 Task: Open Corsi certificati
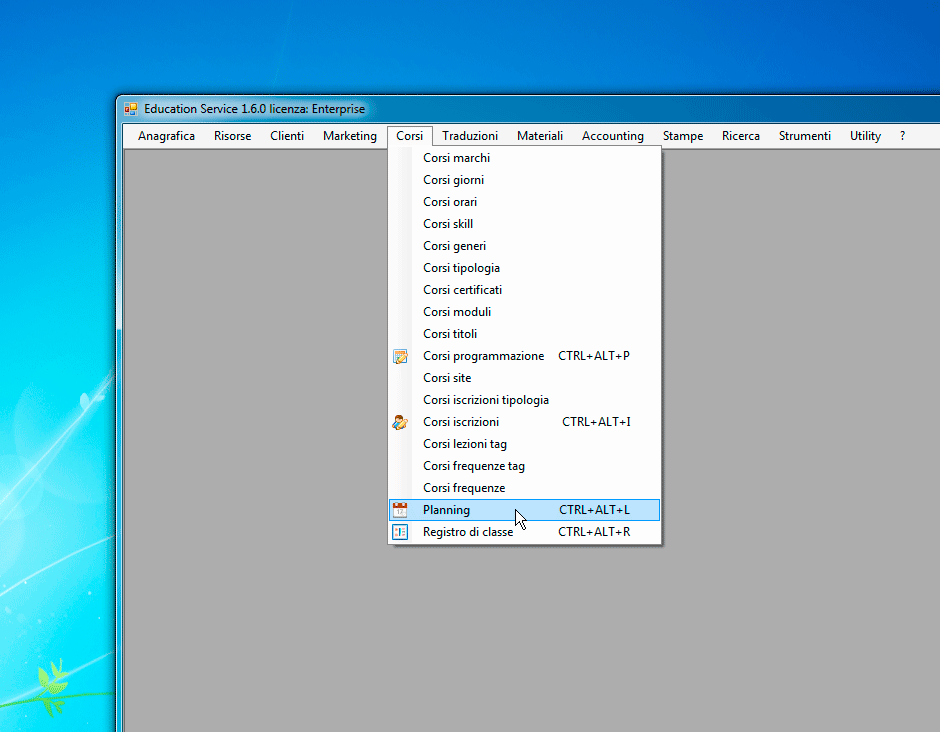525,290
